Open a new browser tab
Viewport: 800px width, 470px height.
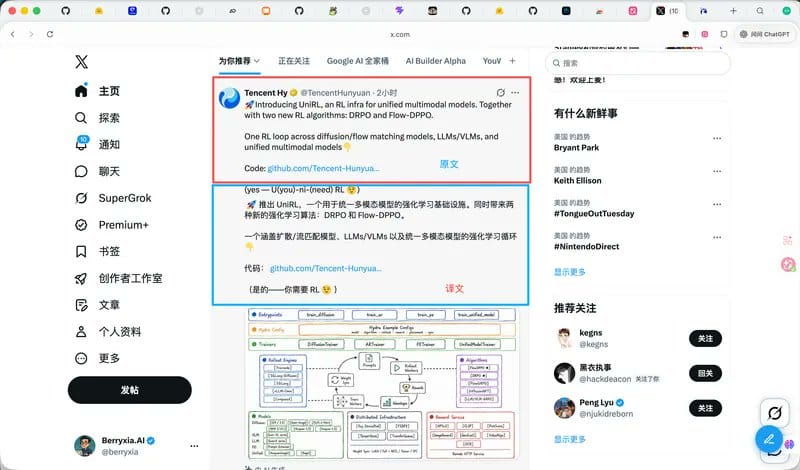coord(733,11)
